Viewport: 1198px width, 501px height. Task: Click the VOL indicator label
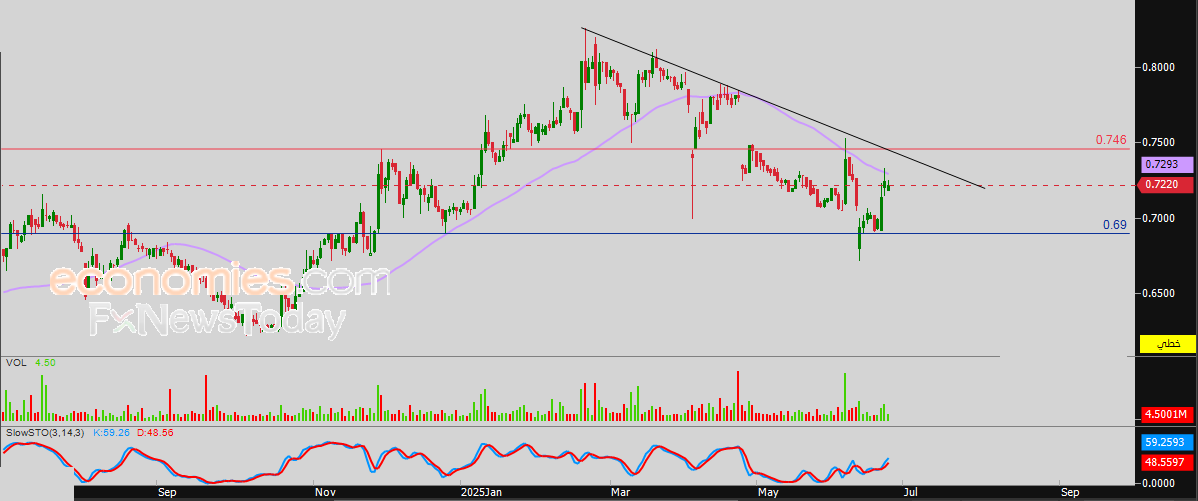pyautogui.click(x=15, y=363)
